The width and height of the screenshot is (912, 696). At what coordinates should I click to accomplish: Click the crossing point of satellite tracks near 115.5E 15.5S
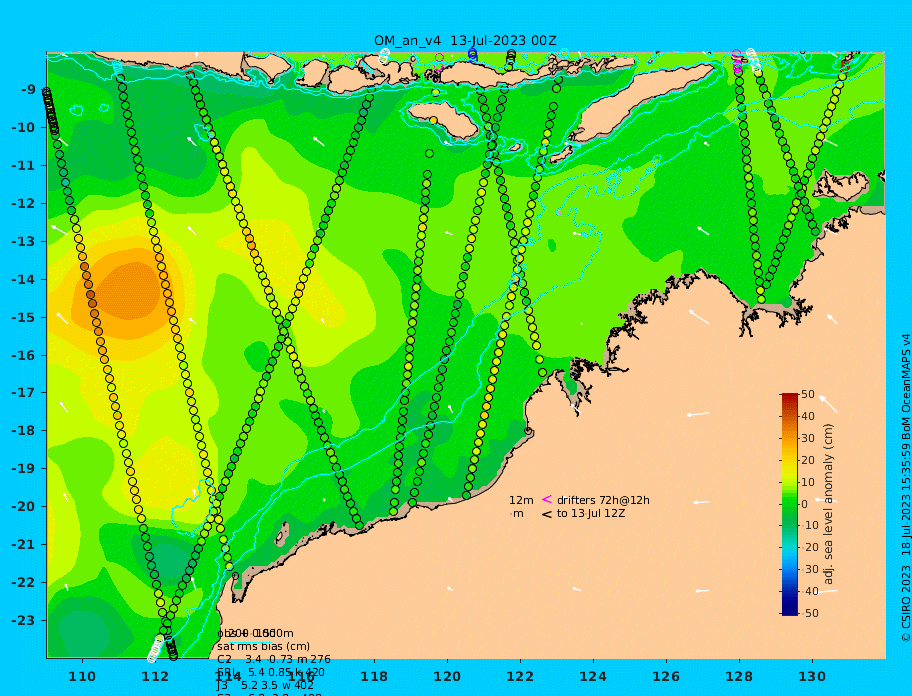click(x=284, y=327)
